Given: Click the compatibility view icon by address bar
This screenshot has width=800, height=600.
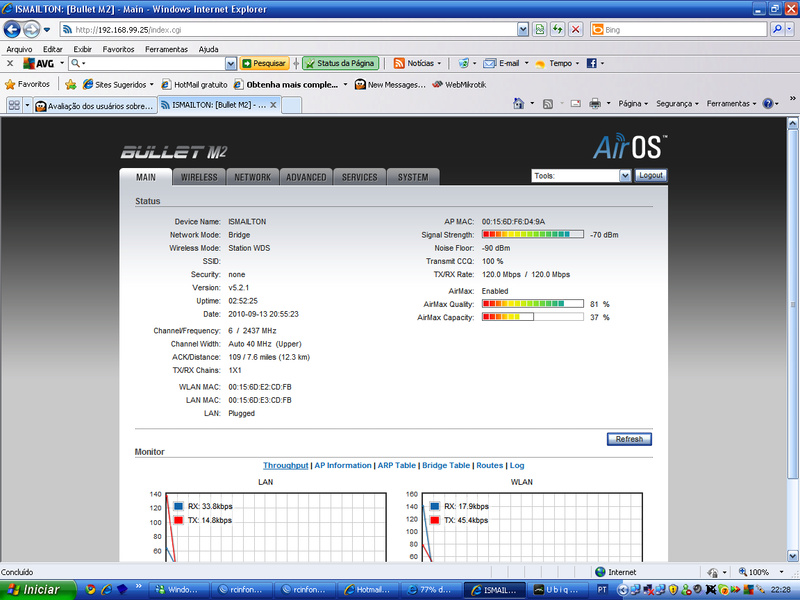Looking at the screenshot, I should tap(540, 30).
